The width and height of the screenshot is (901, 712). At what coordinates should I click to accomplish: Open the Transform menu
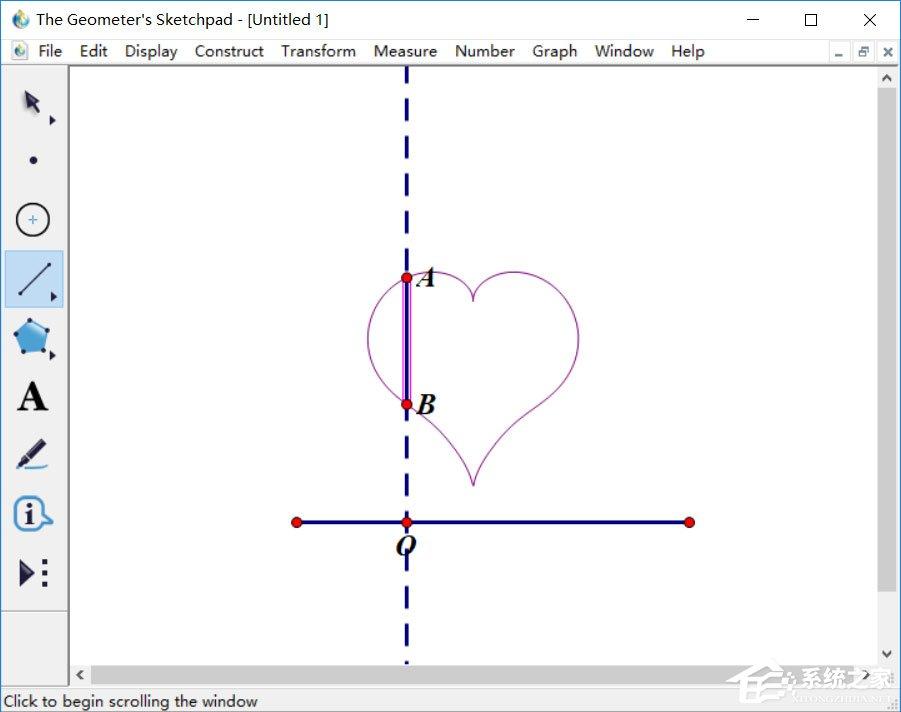[x=318, y=51]
